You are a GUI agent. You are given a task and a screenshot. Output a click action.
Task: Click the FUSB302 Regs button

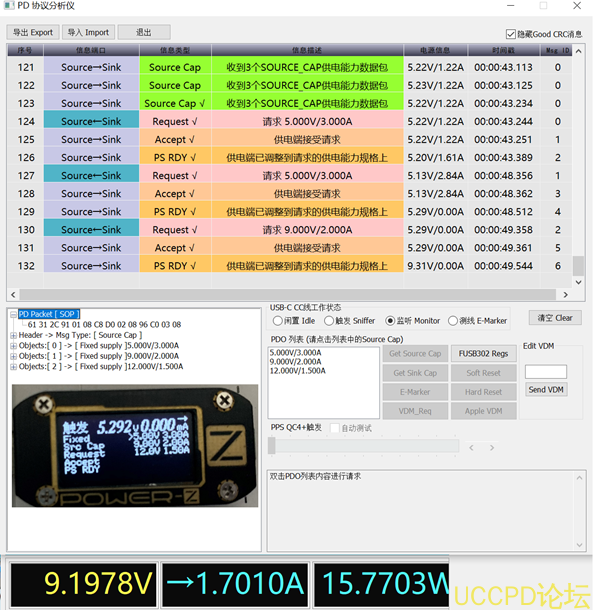[x=484, y=354]
